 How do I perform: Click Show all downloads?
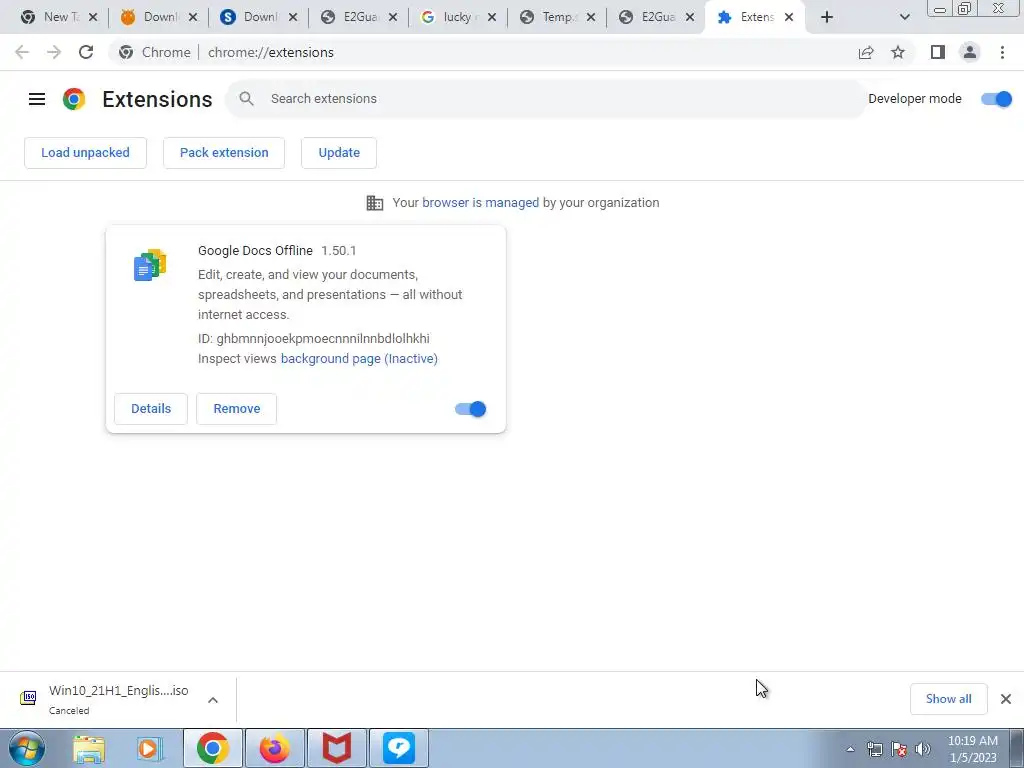948,699
